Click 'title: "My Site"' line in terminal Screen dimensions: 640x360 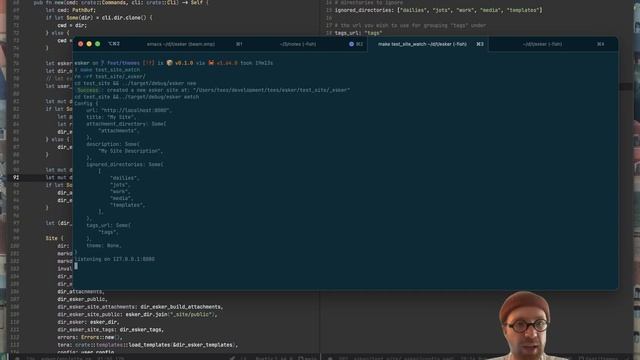coord(111,117)
